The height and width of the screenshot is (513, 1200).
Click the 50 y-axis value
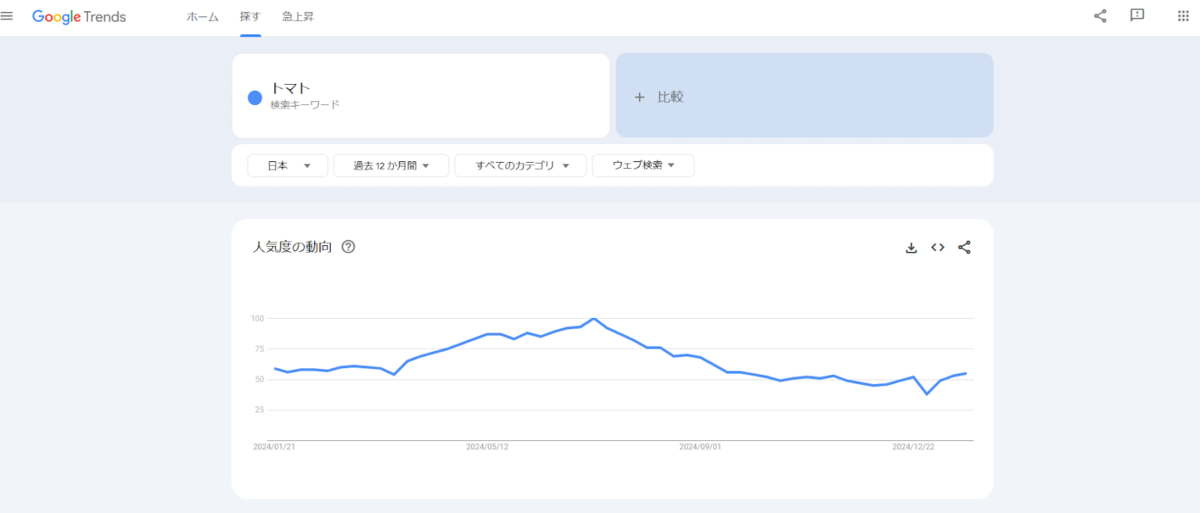pyautogui.click(x=258, y=379)
